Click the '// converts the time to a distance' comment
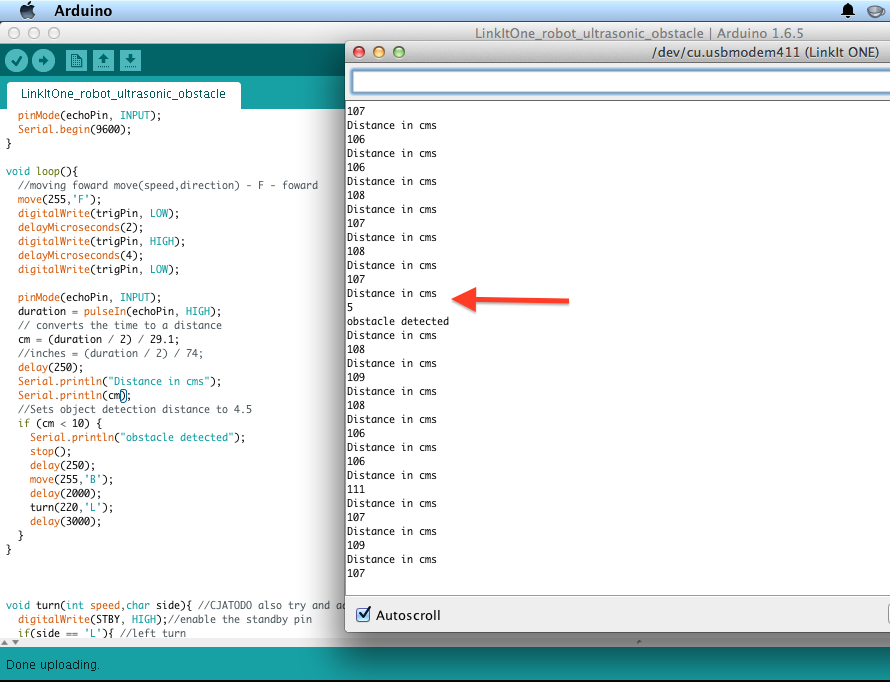 (120, 325)
